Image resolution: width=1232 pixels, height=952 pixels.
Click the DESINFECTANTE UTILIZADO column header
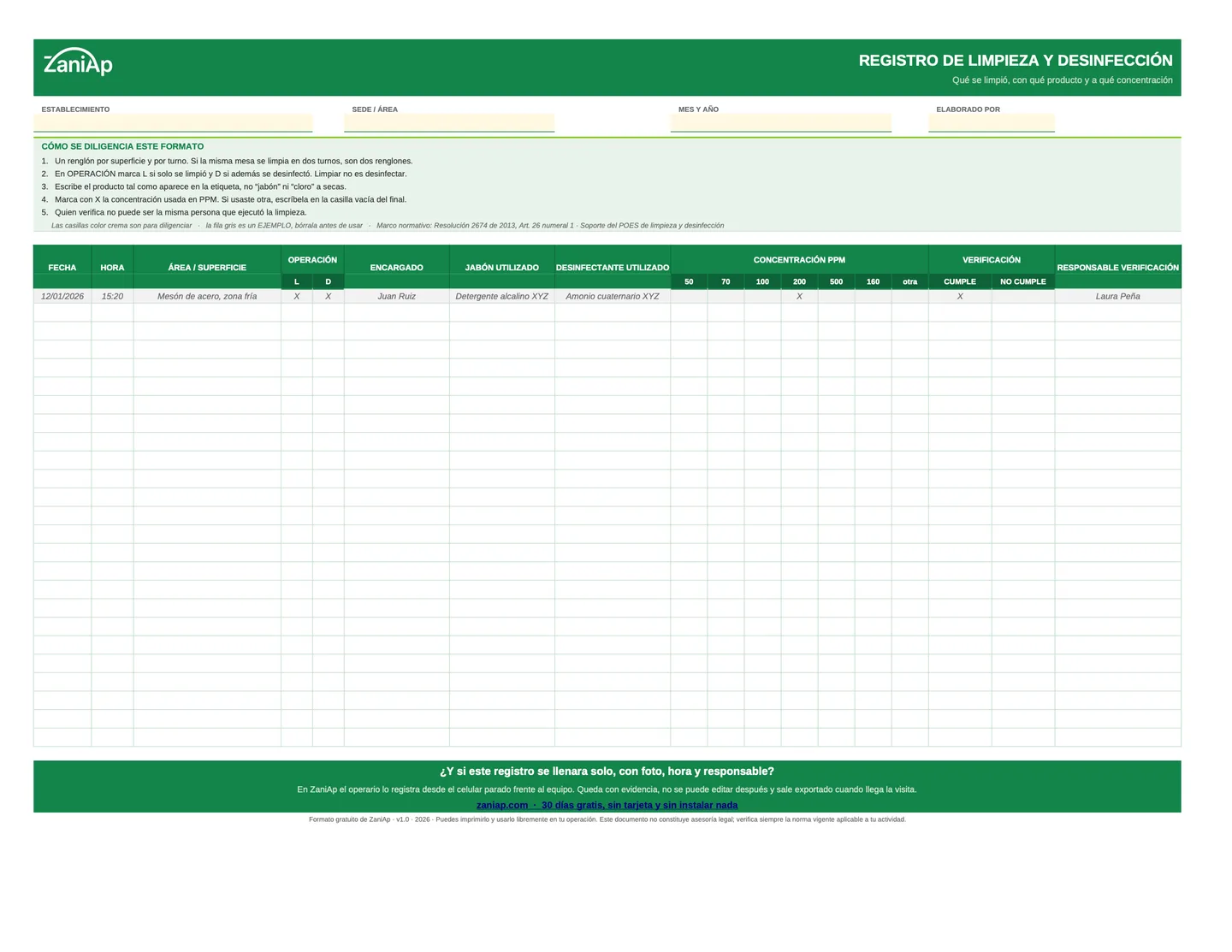(613, 268)
